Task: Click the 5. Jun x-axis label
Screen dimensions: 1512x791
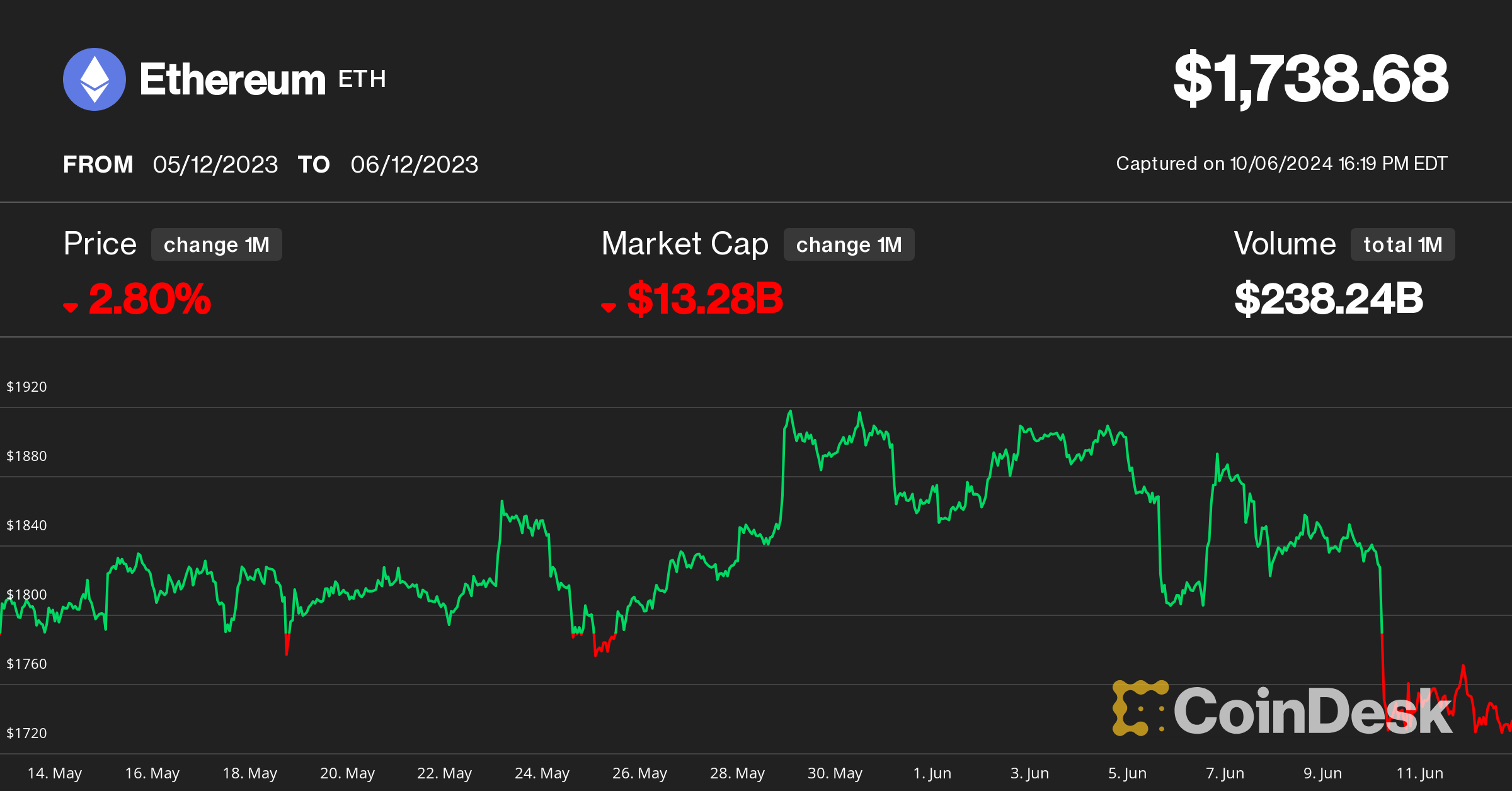Action: (x=1128, y=773)
